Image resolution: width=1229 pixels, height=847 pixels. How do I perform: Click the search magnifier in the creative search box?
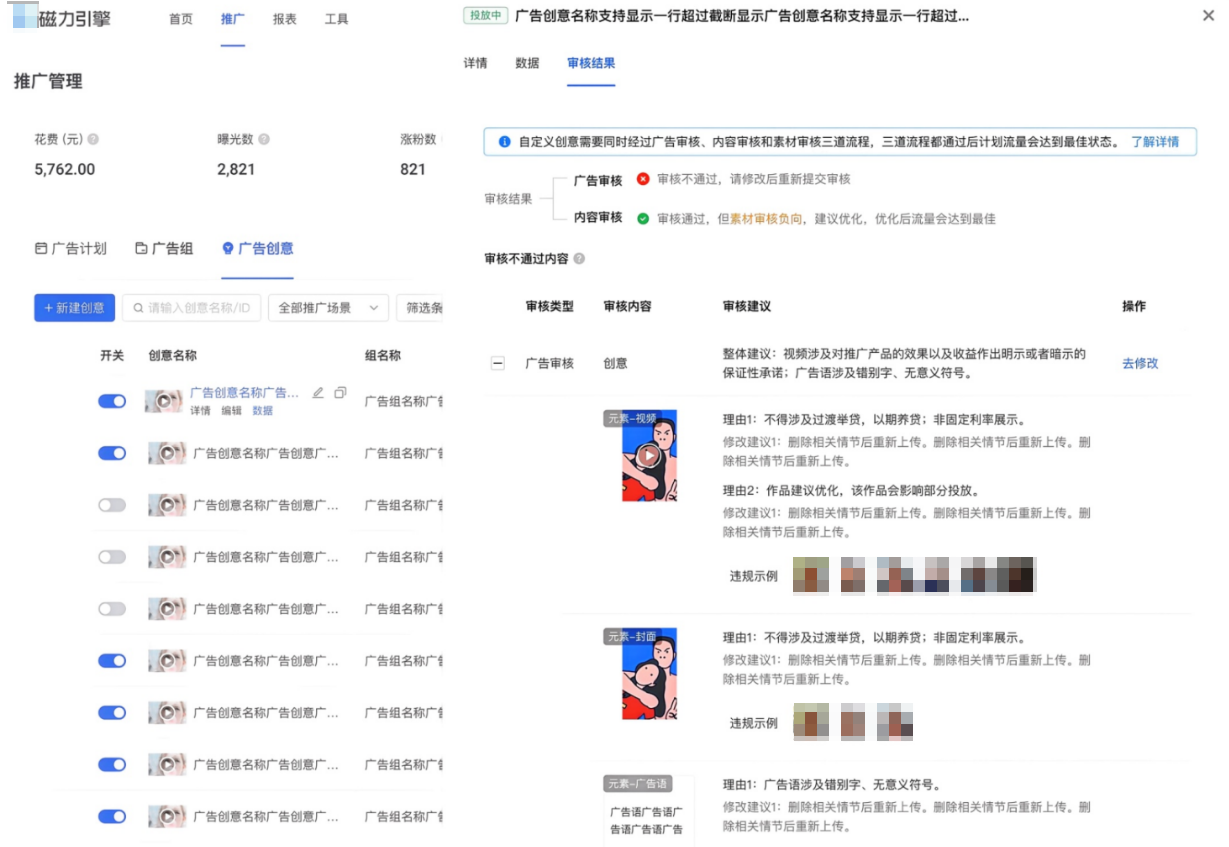point(138,308)
